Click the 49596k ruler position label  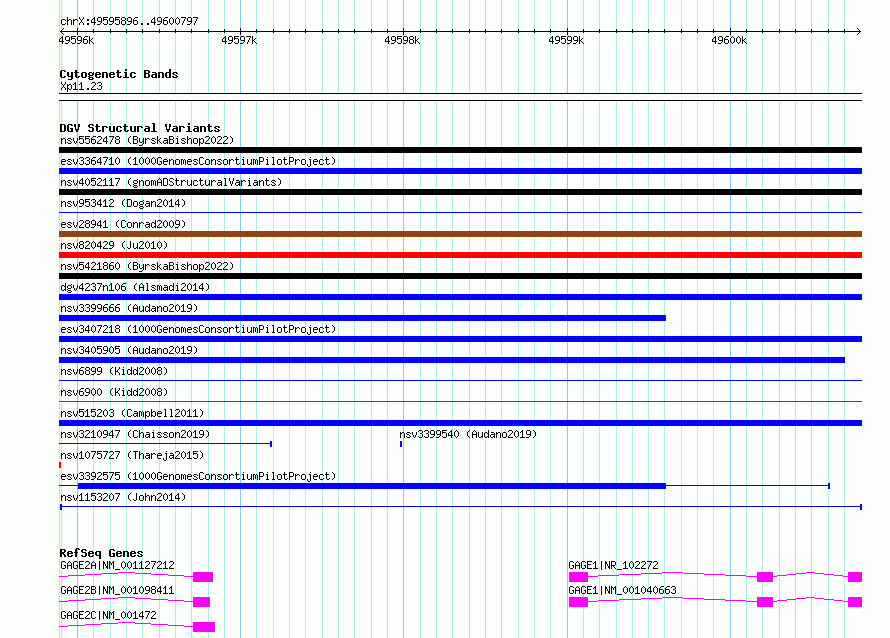click(x=76, y=40)
